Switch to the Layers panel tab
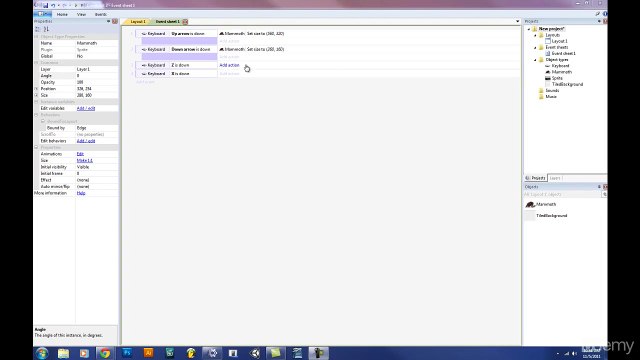This screenshot has height=360, width=640. [x=555, y=178]
